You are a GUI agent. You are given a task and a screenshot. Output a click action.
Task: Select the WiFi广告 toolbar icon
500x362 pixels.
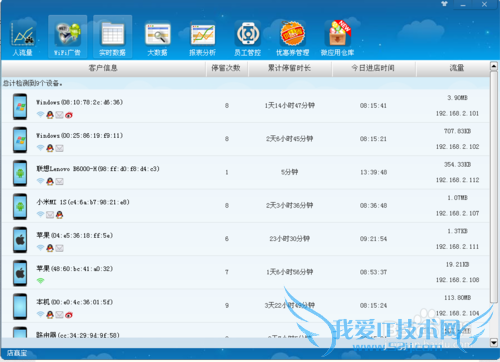point(68,37)
